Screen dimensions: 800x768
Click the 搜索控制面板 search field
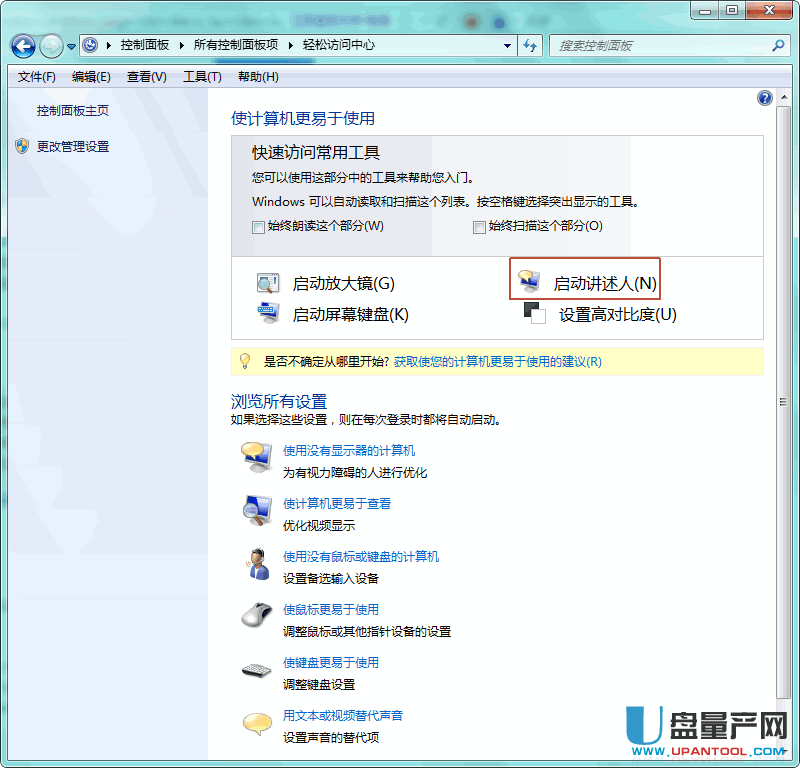tap(660, 45)
